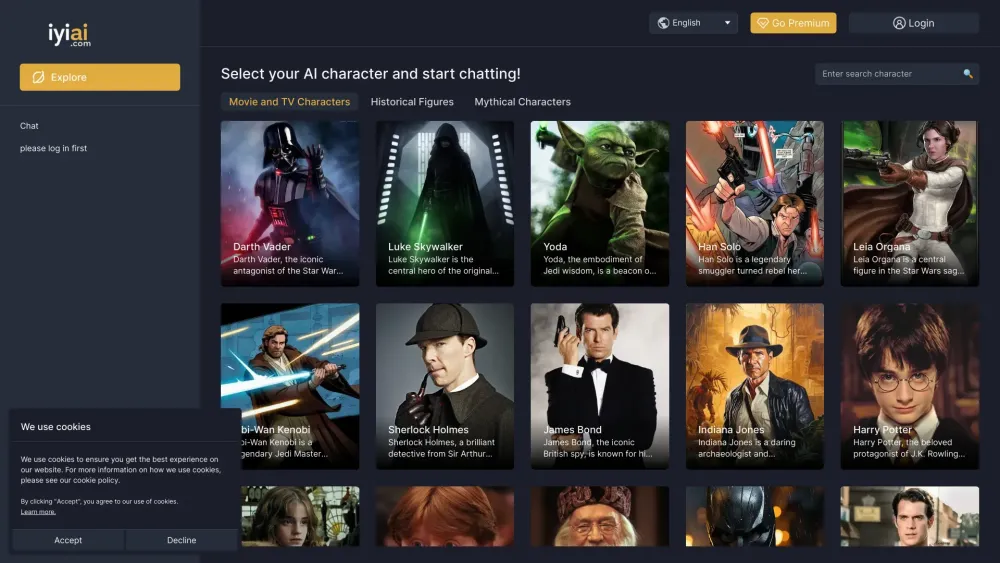Decline the cookie consent
Screen dimensions: 1000x563
181,540
